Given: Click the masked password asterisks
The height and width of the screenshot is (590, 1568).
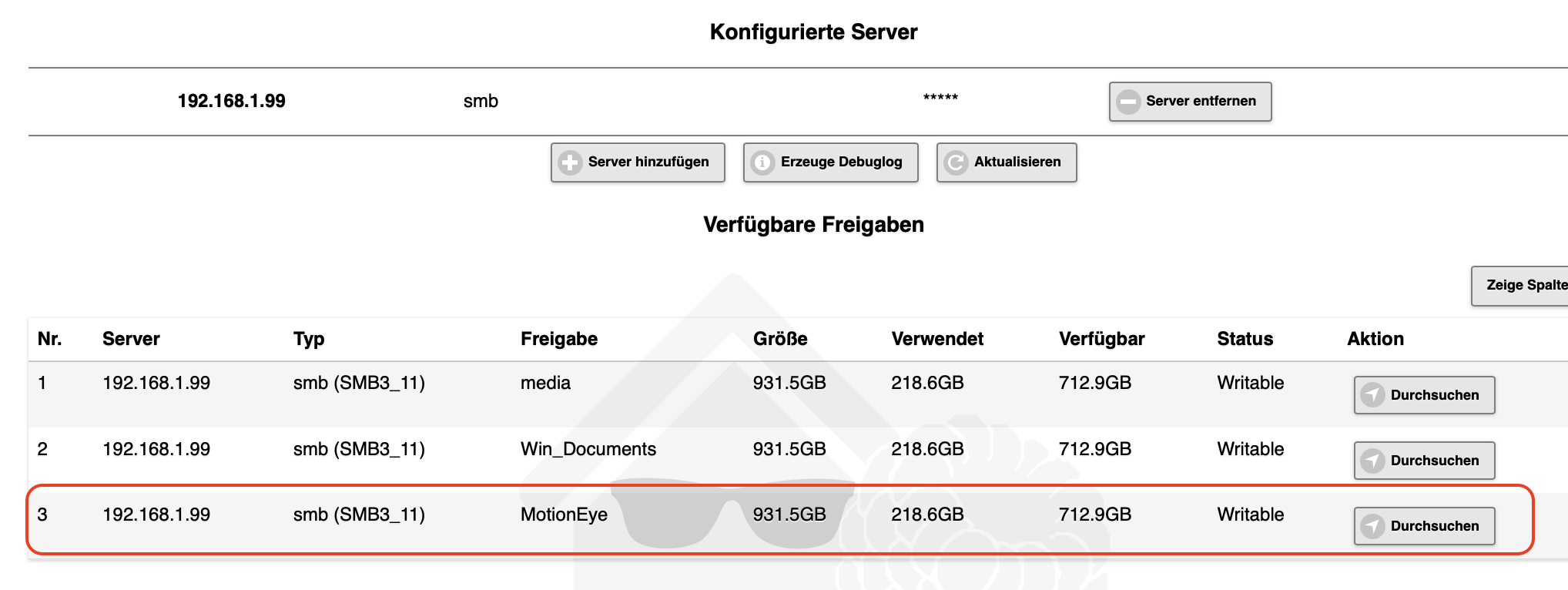Looking at the screenshot, I should click(940, 99).
